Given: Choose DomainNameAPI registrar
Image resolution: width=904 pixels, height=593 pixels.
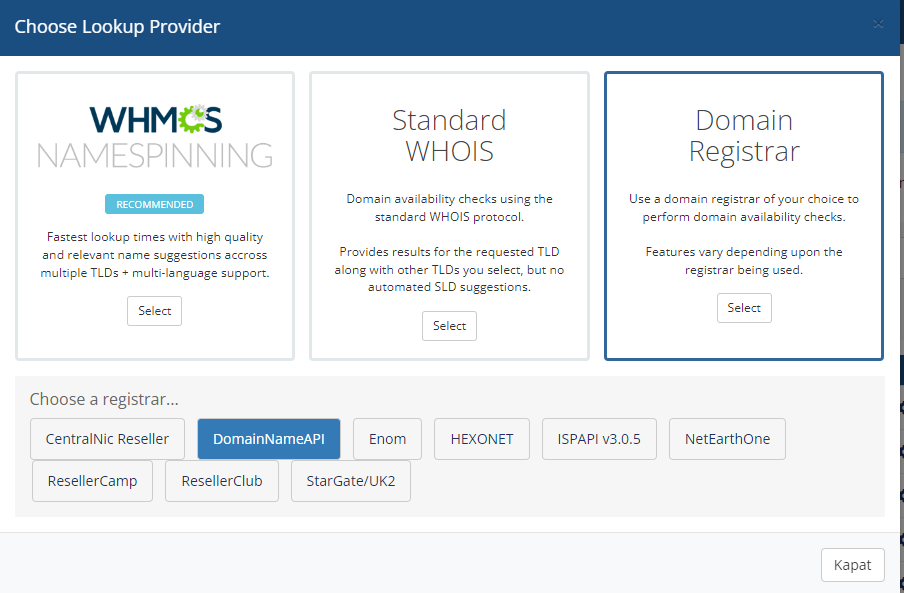Looking at the screenshot, I should point(269,439).
